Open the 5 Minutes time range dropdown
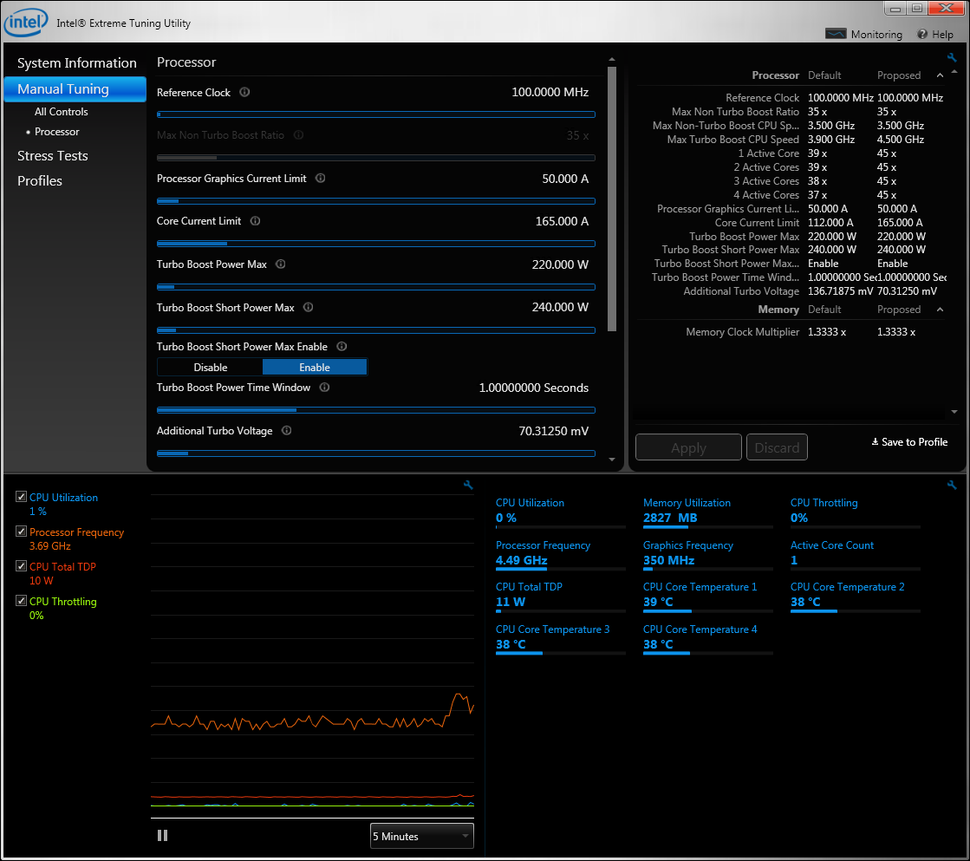The image size is (970, 861). point(421,836)
